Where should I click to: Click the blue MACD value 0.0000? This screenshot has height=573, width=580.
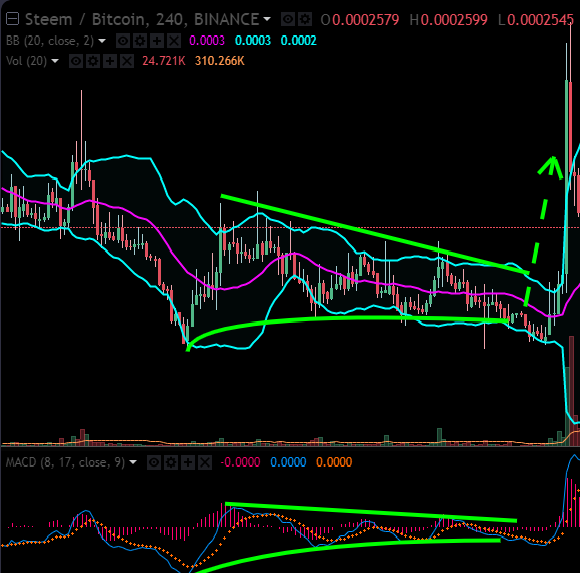[x=288, y=462]
